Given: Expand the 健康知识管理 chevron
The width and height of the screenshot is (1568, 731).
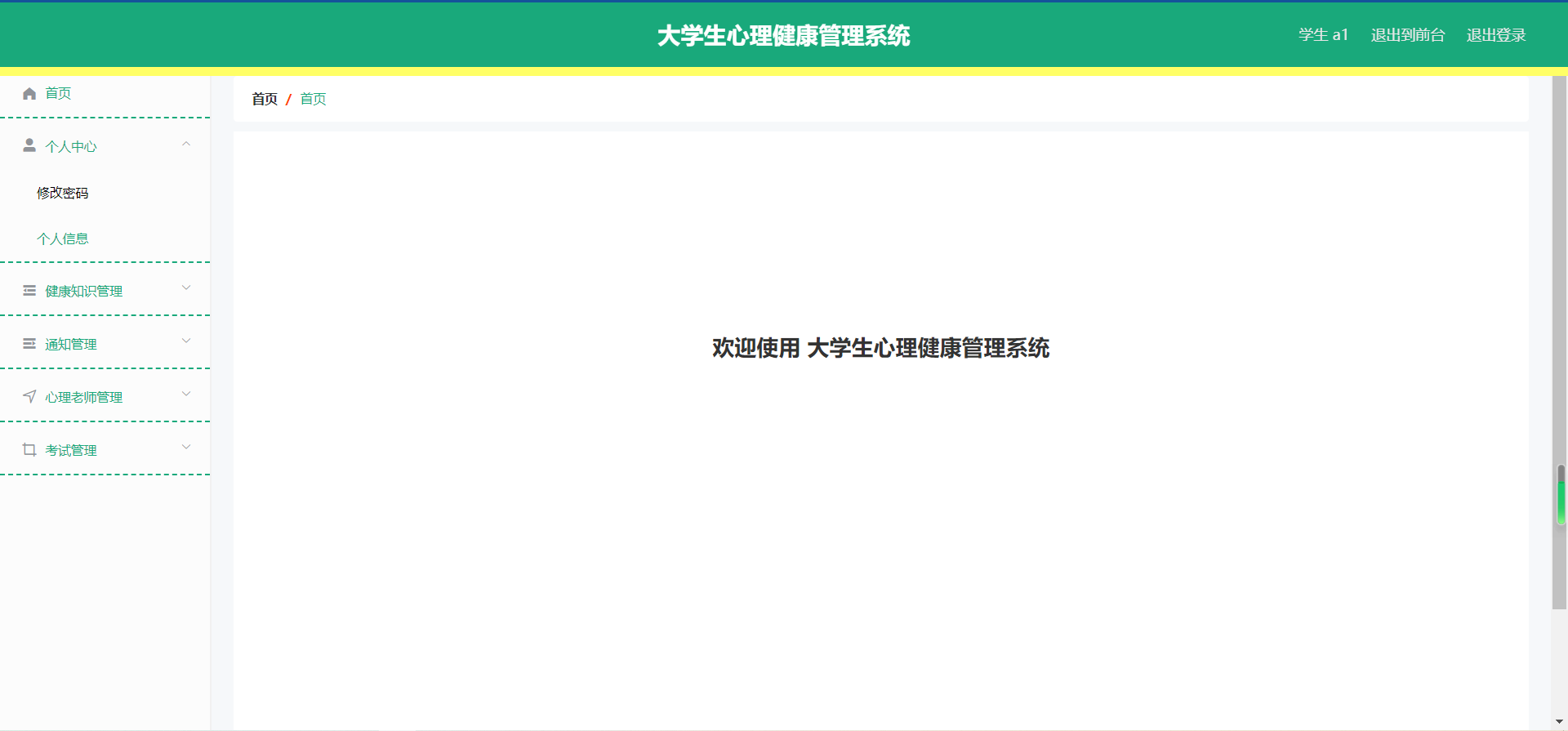Looking at the screenshot, I should 186,287.
